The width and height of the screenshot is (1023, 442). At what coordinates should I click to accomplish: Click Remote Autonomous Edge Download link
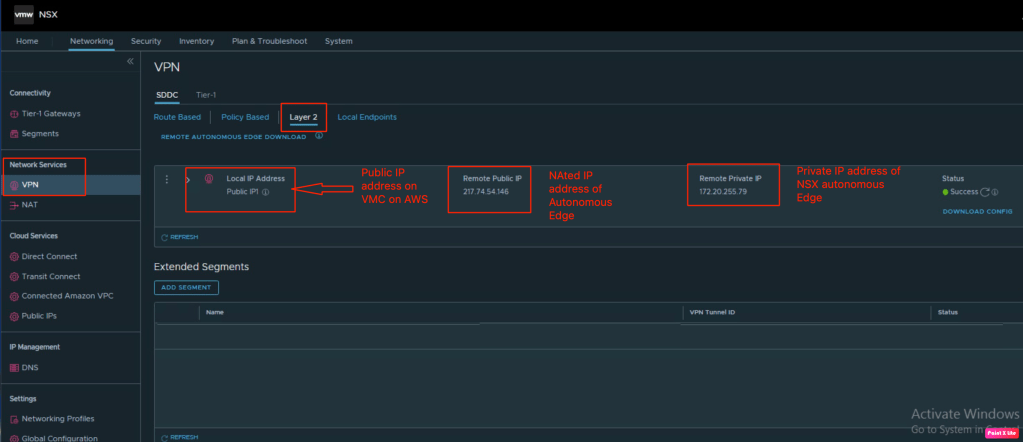pos(234,137)
